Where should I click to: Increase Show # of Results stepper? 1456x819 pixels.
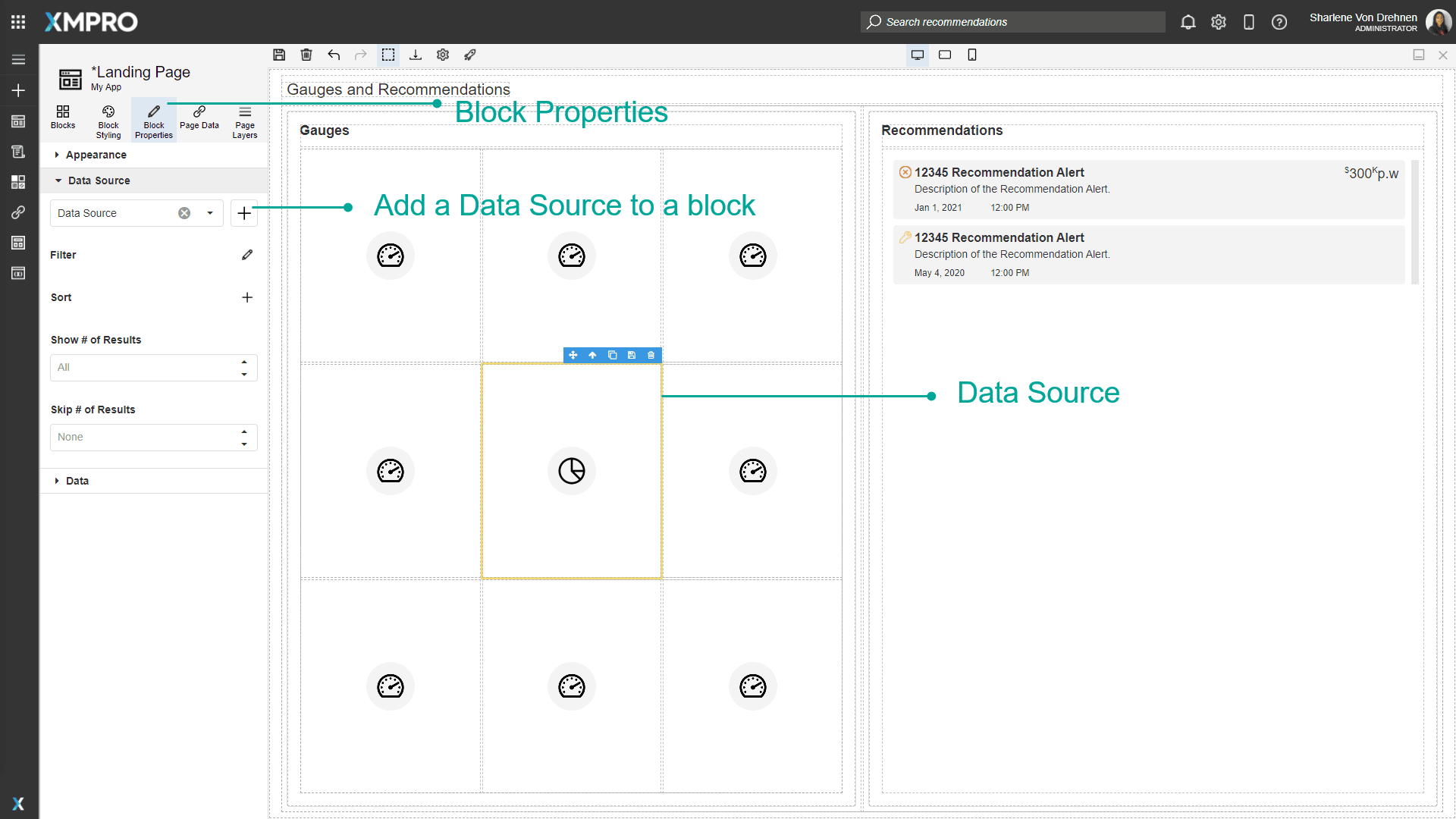pyautogui.click(x=244, y=362)
